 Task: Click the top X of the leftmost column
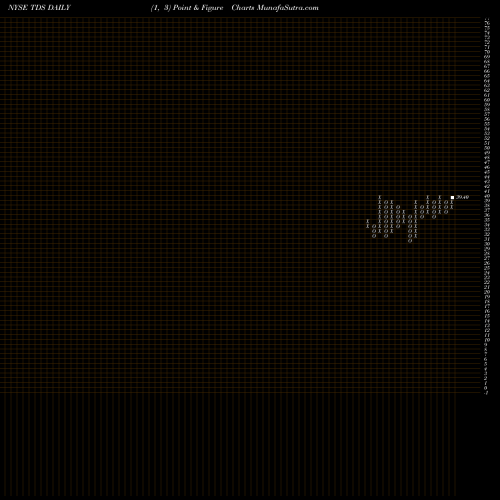368,221
